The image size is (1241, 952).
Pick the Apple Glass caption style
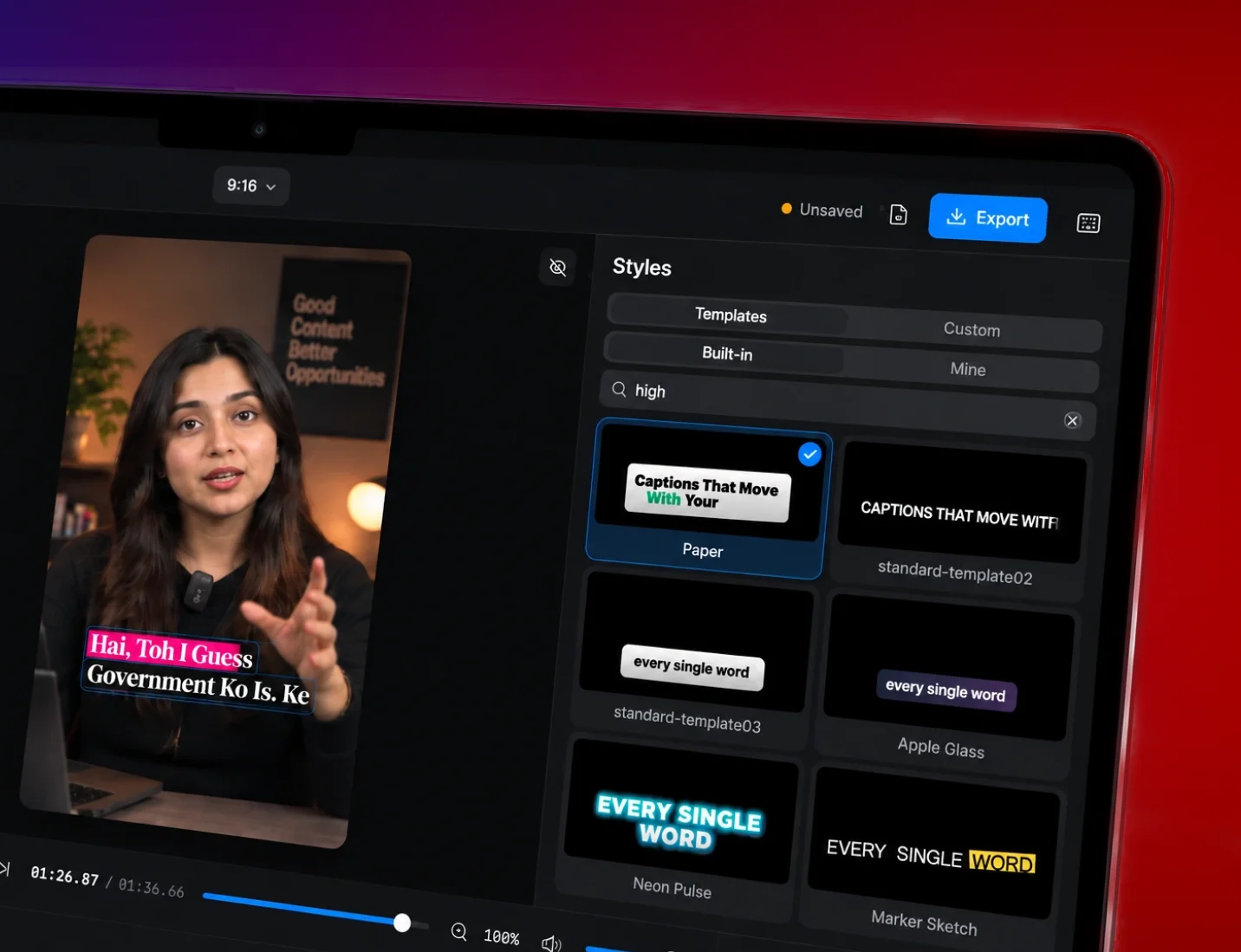945,683
